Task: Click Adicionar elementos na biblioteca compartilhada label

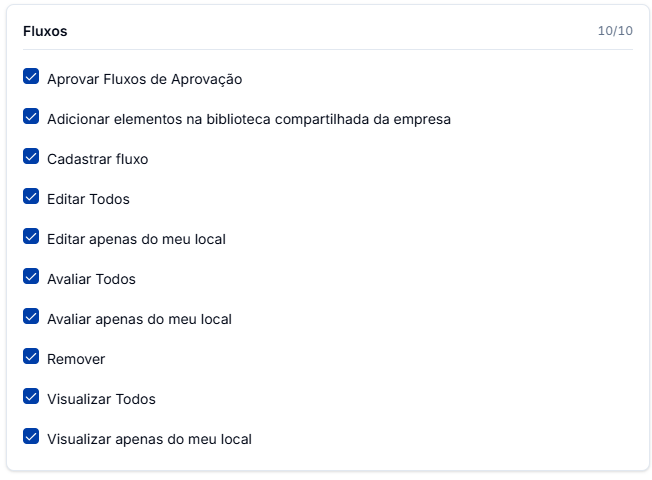Action: pyautogui.click(x=249, y=119)
